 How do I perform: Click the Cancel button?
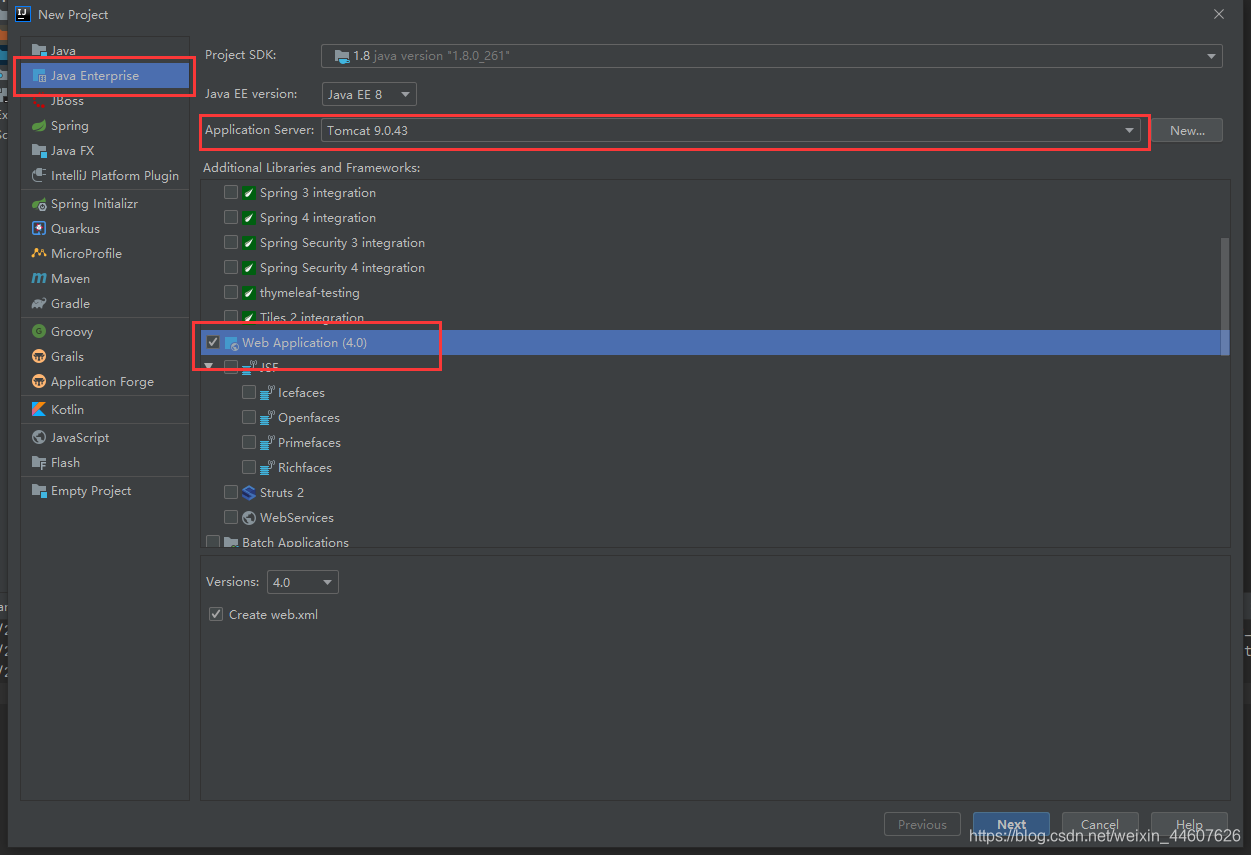pyautogui.click(x=1100, y=825)
